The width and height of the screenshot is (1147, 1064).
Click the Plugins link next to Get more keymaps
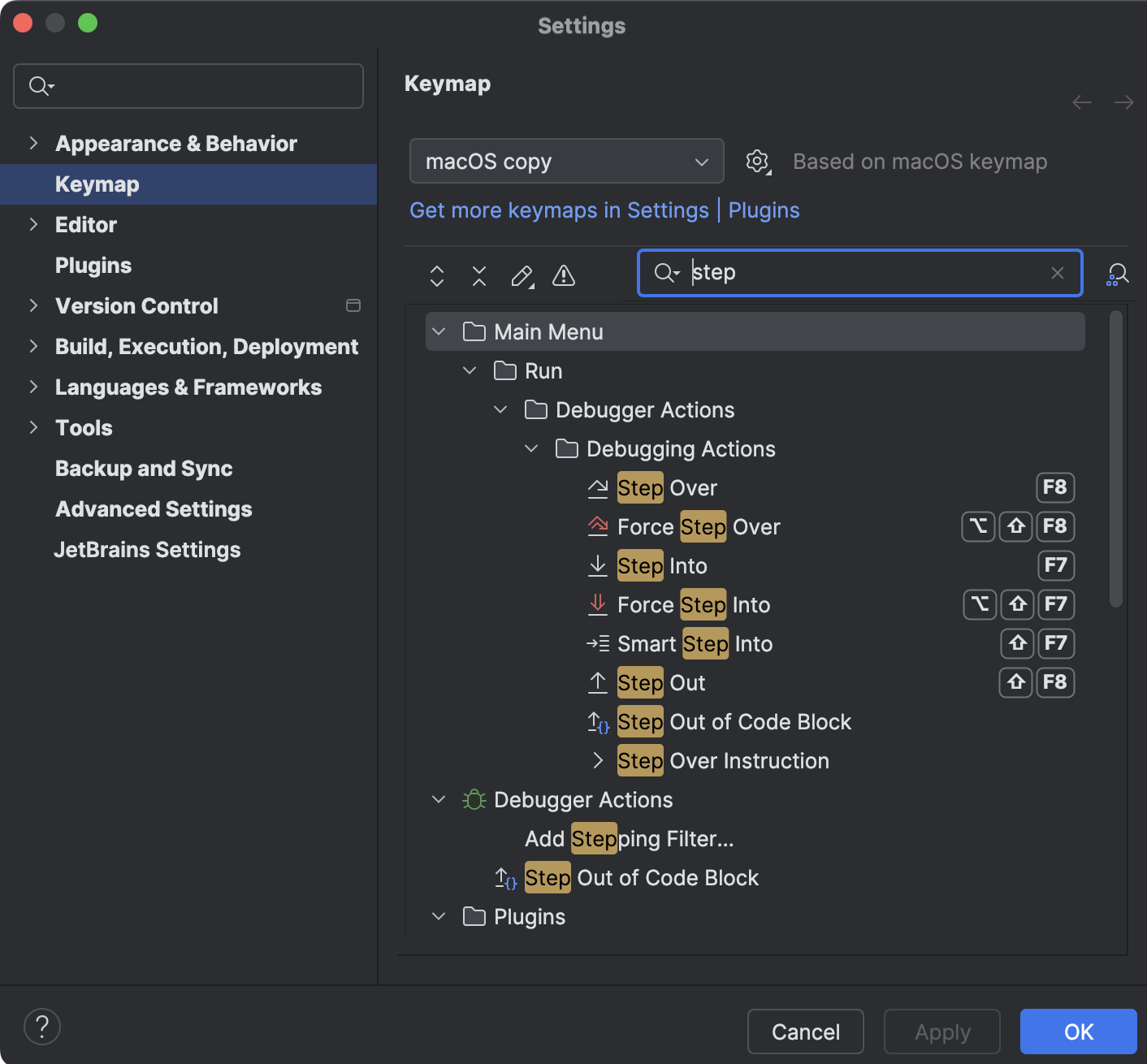click(x=763, y=210)
